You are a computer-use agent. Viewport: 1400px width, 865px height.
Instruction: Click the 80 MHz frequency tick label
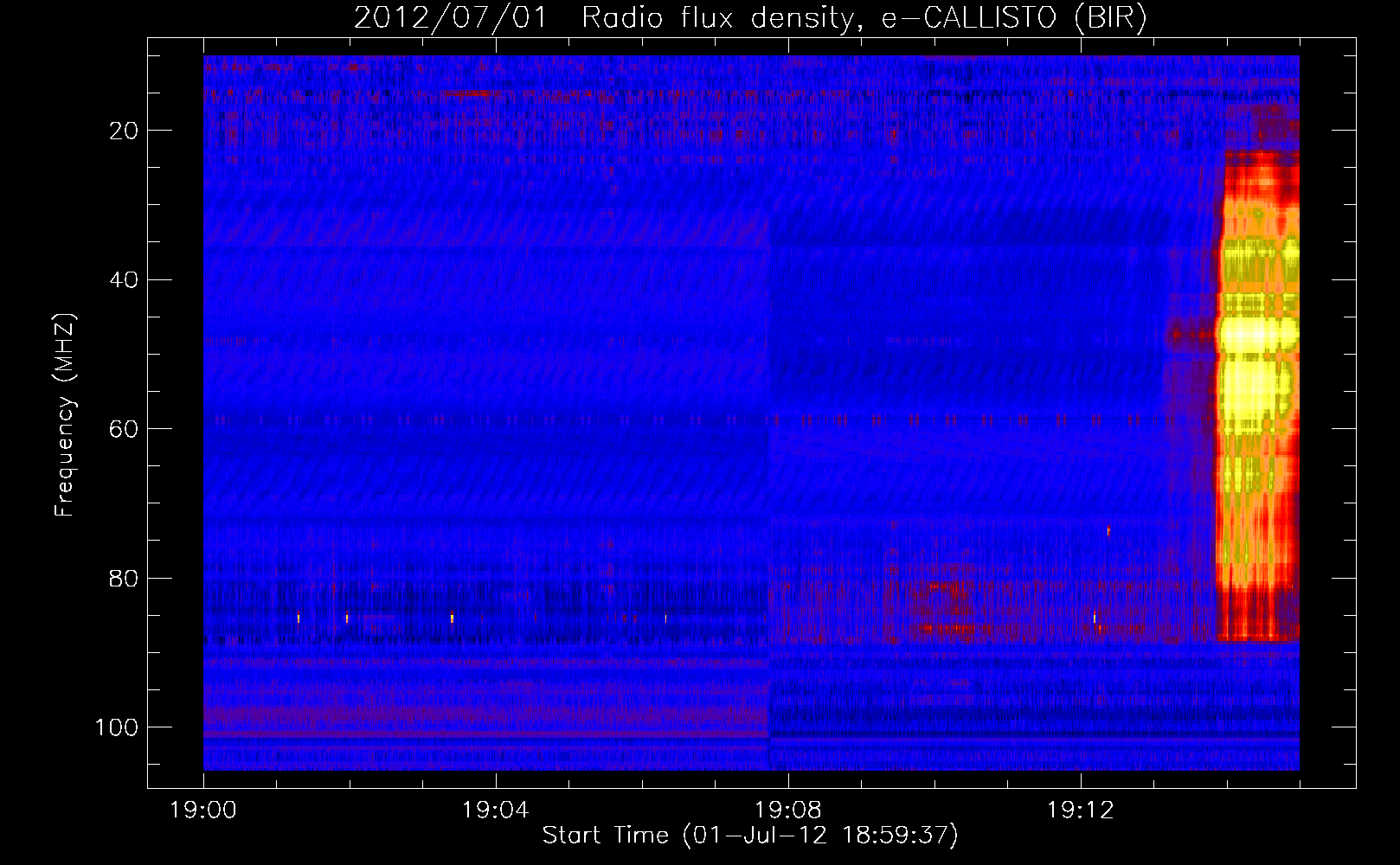tap(125, 578)
